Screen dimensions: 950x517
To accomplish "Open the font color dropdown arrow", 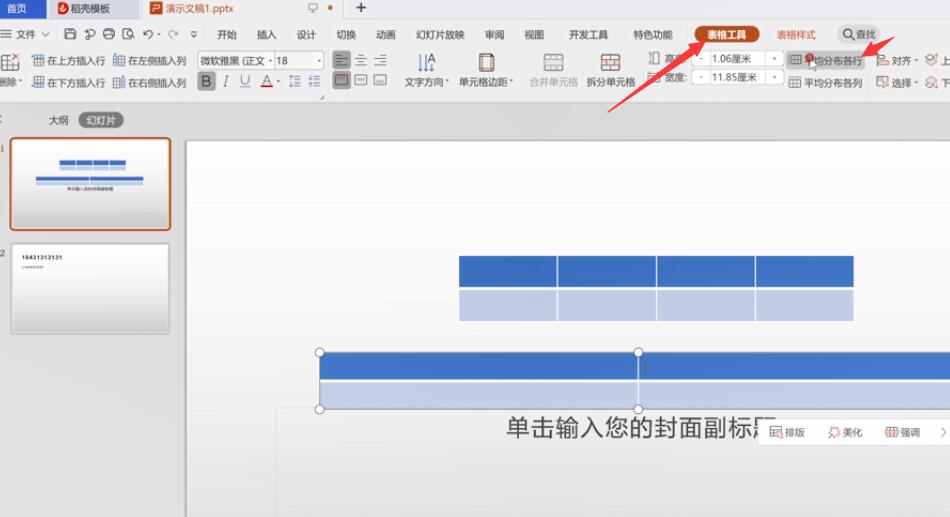I will (278, 81).
